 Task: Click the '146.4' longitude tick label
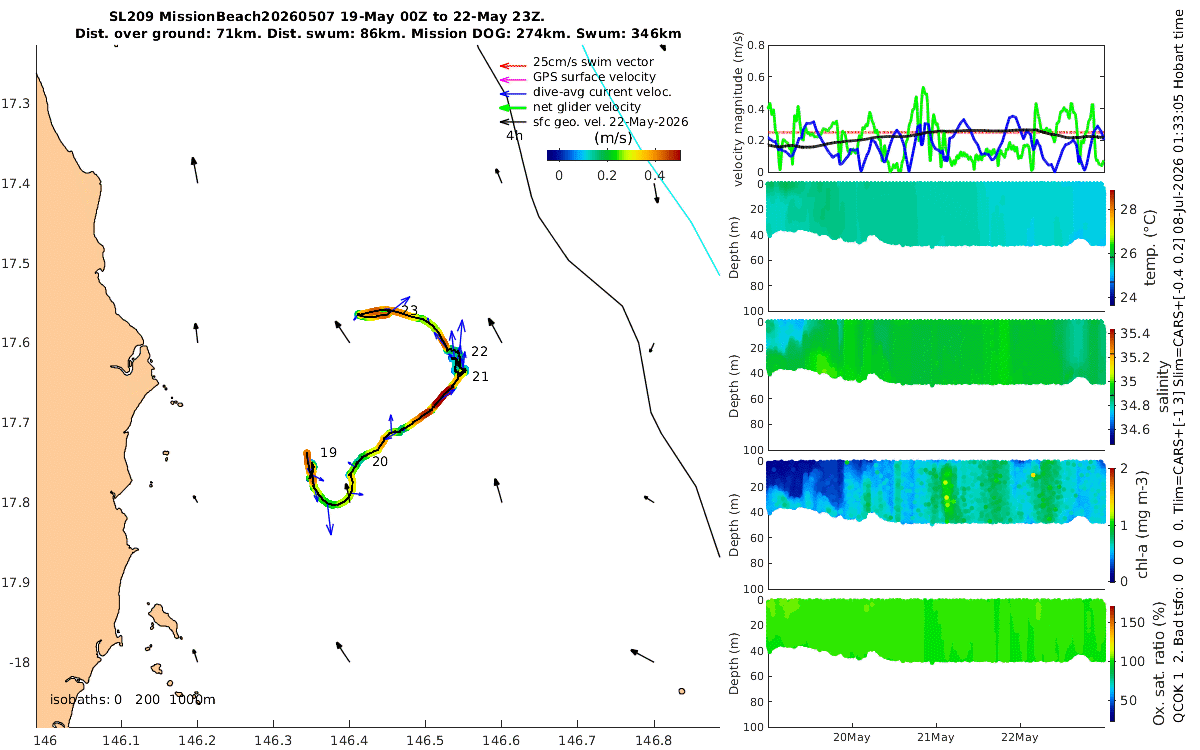[349, 741]
